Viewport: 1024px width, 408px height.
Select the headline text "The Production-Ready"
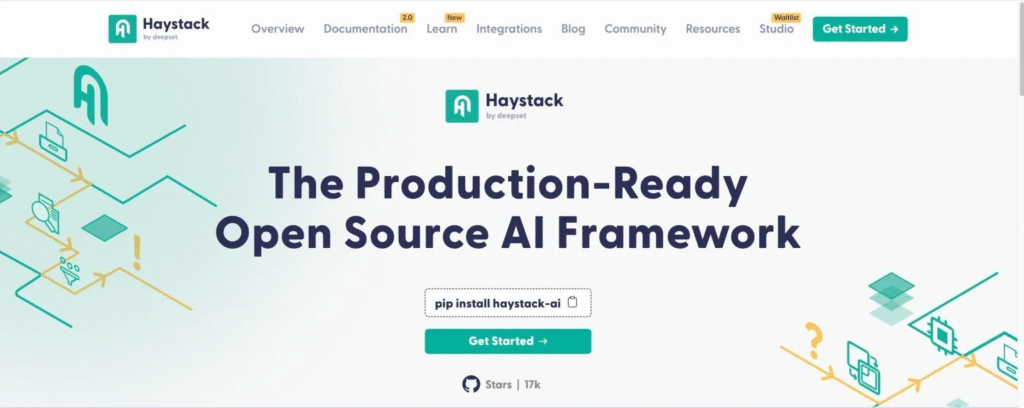click(507, 184)
